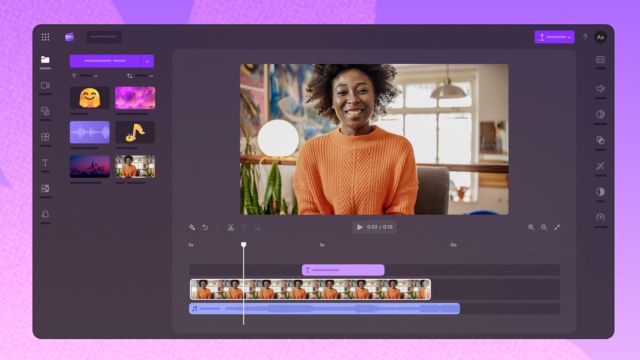The width and height of the screenshot is (640, 360).
Task: Zoom out on the timeline
Action: click(x=544, y=227)
